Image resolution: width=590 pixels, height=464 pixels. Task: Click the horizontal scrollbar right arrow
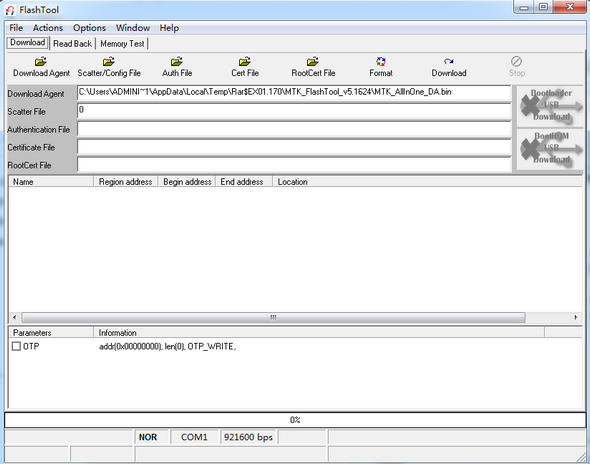click(x=576, y=317)
